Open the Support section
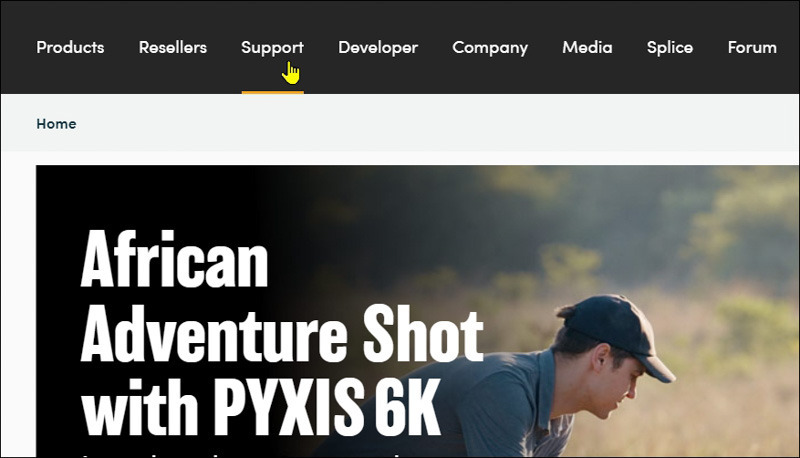Image resolution: width=800 pixels, height=458 pixels. [272, 48]
